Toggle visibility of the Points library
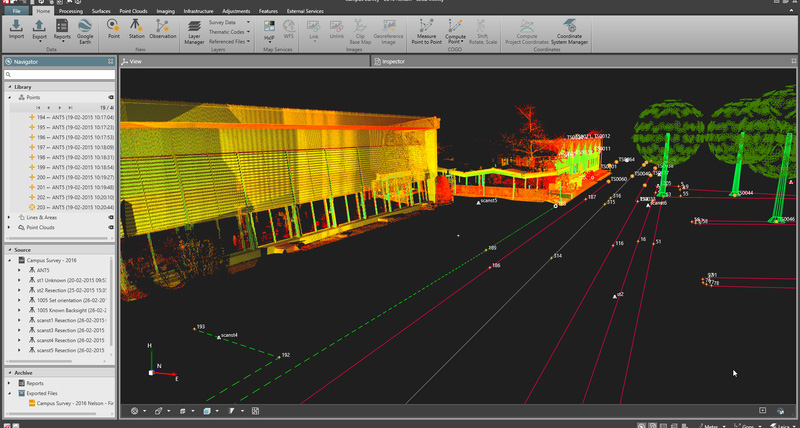 [x=111, y=98]
